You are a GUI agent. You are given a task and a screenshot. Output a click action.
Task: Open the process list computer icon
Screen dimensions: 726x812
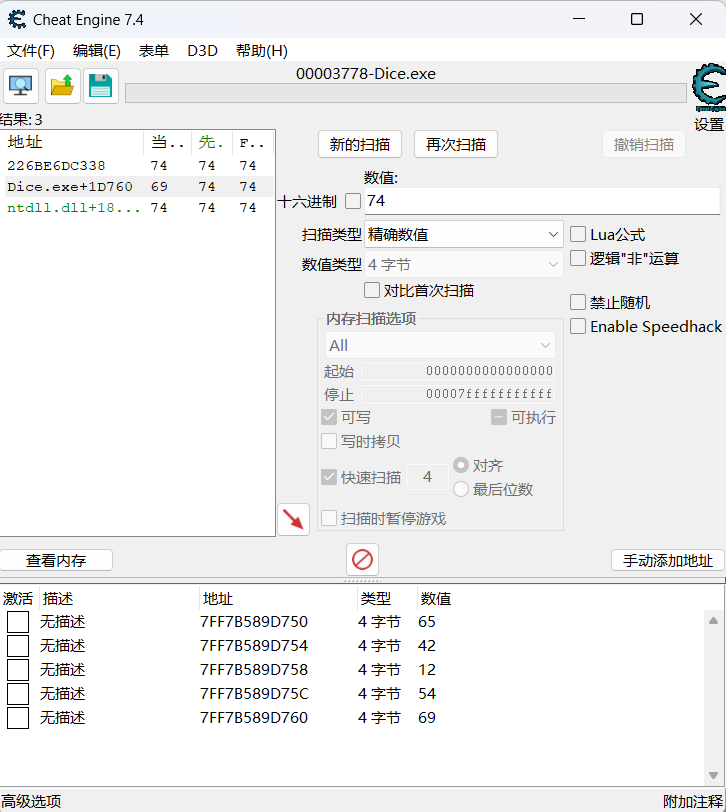click(x=21, y=86)
